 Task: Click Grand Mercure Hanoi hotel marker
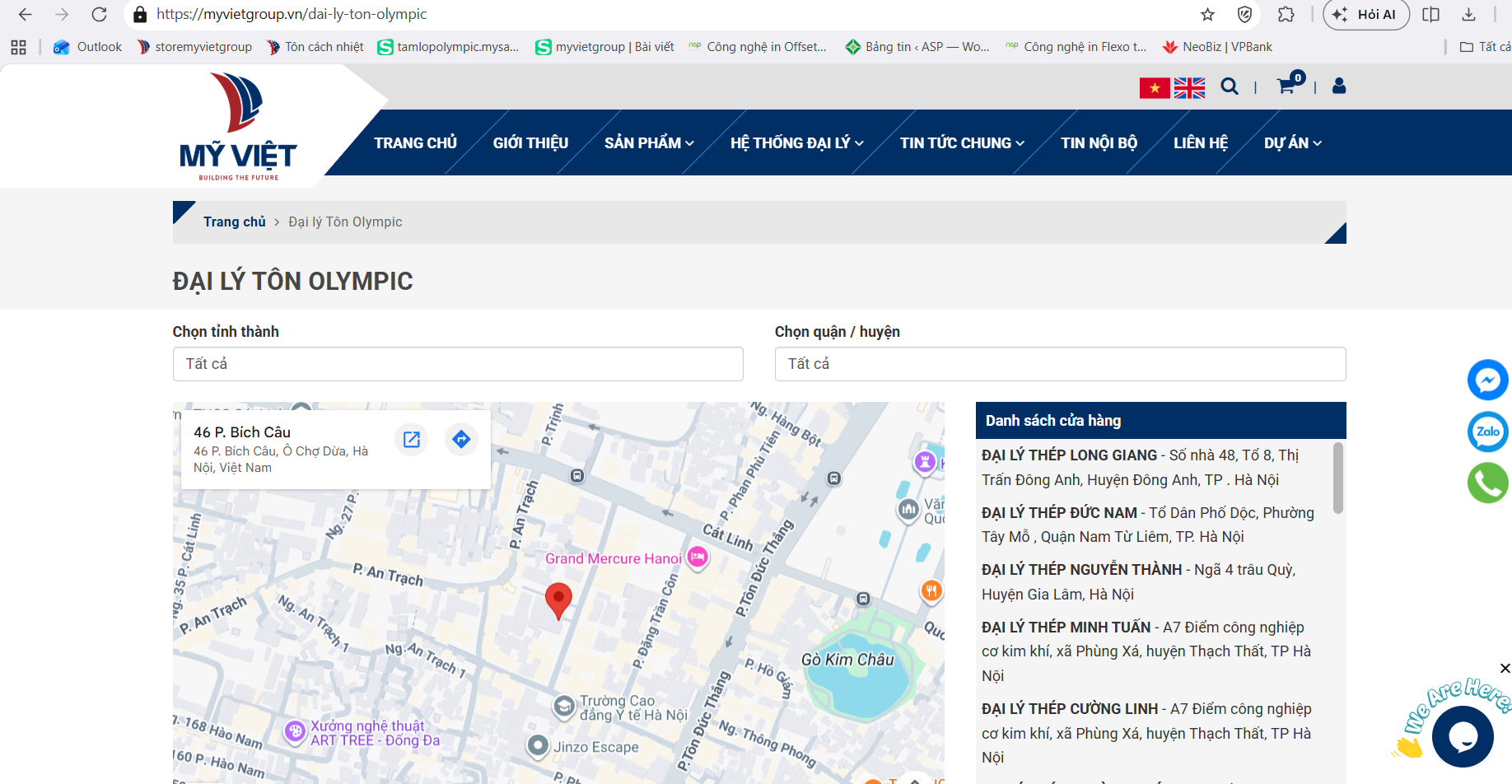coord(697,558)
